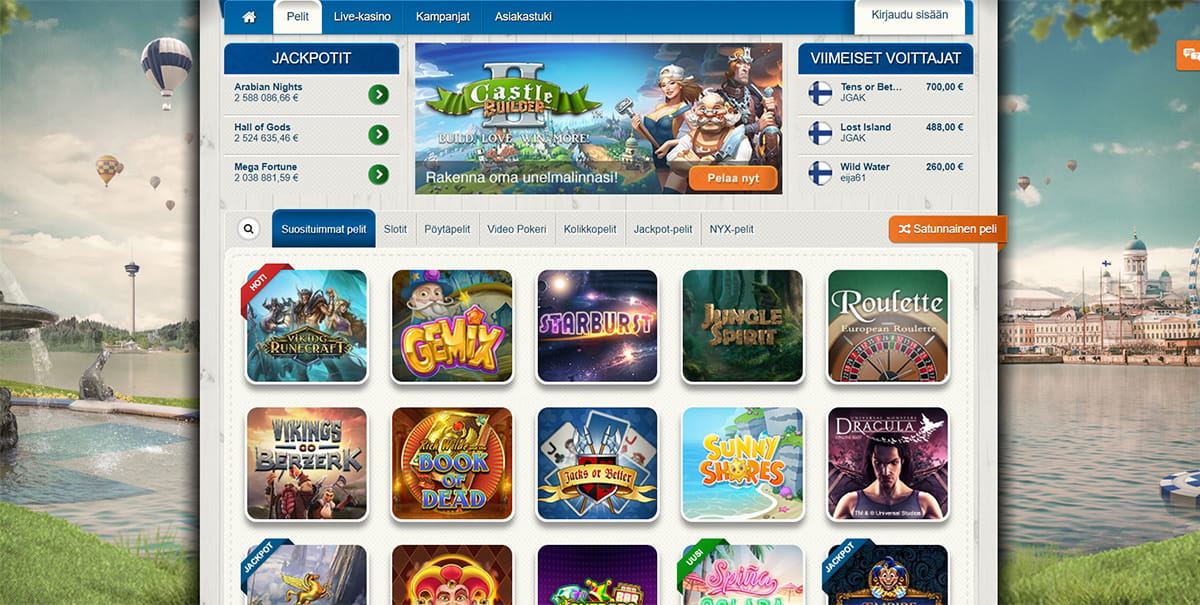
Task: Play Arabian Nights jackpot green arrow
Action: pos(378,94)
